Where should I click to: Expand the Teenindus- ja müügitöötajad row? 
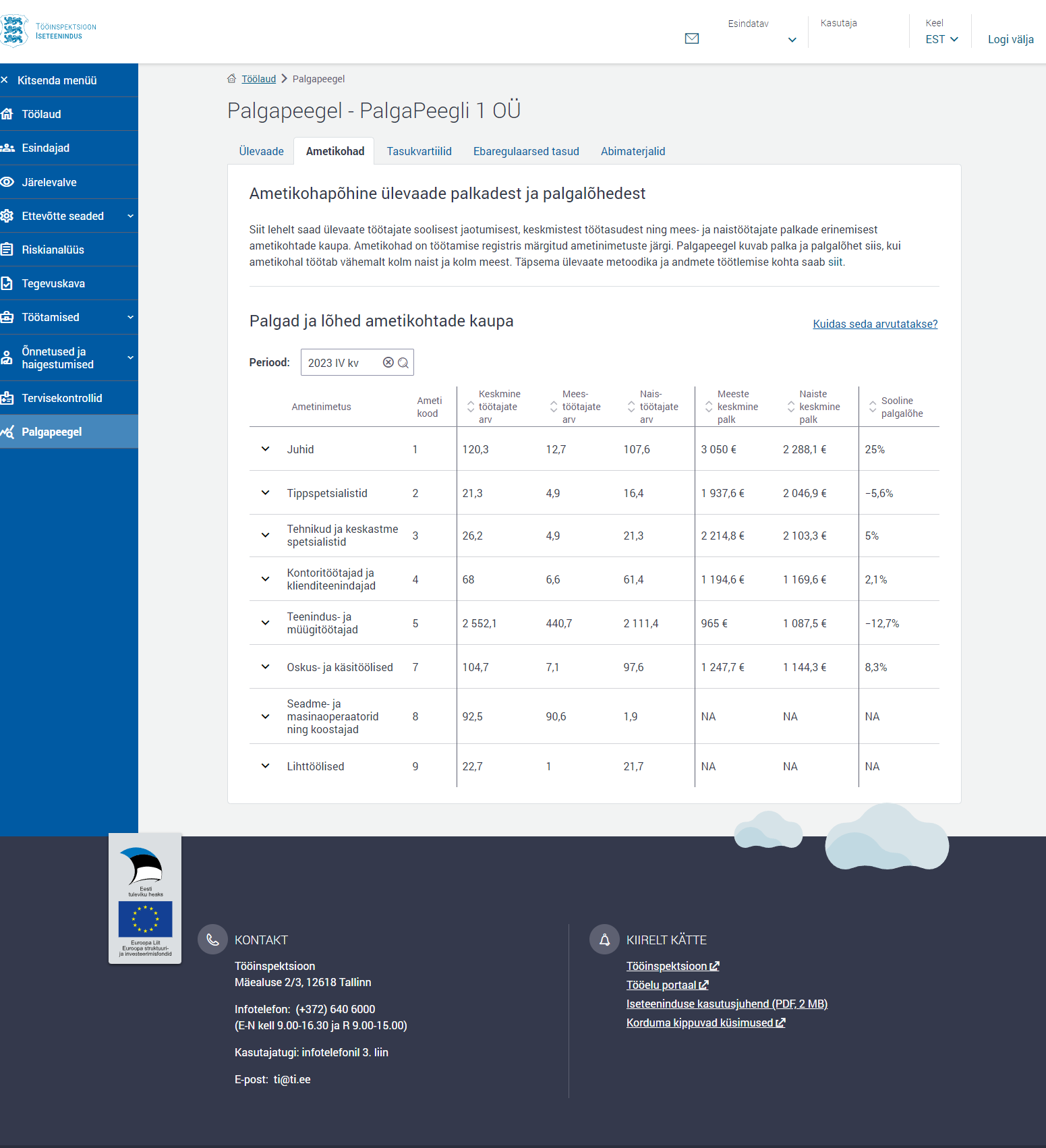pyautogui.click(x=266, y=623)
